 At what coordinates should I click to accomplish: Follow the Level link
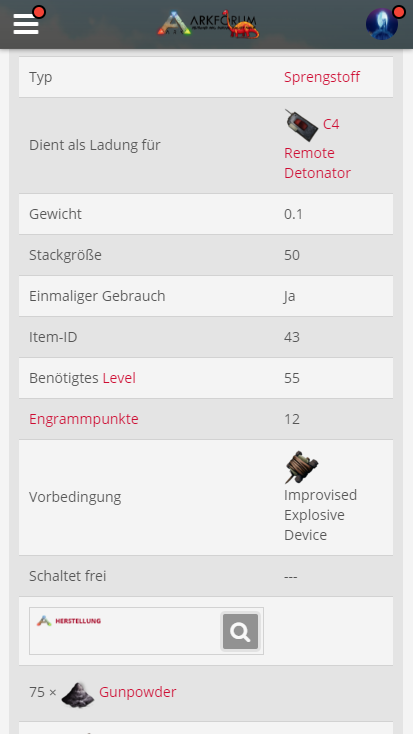pyautogui.click(x=119, y=378)
